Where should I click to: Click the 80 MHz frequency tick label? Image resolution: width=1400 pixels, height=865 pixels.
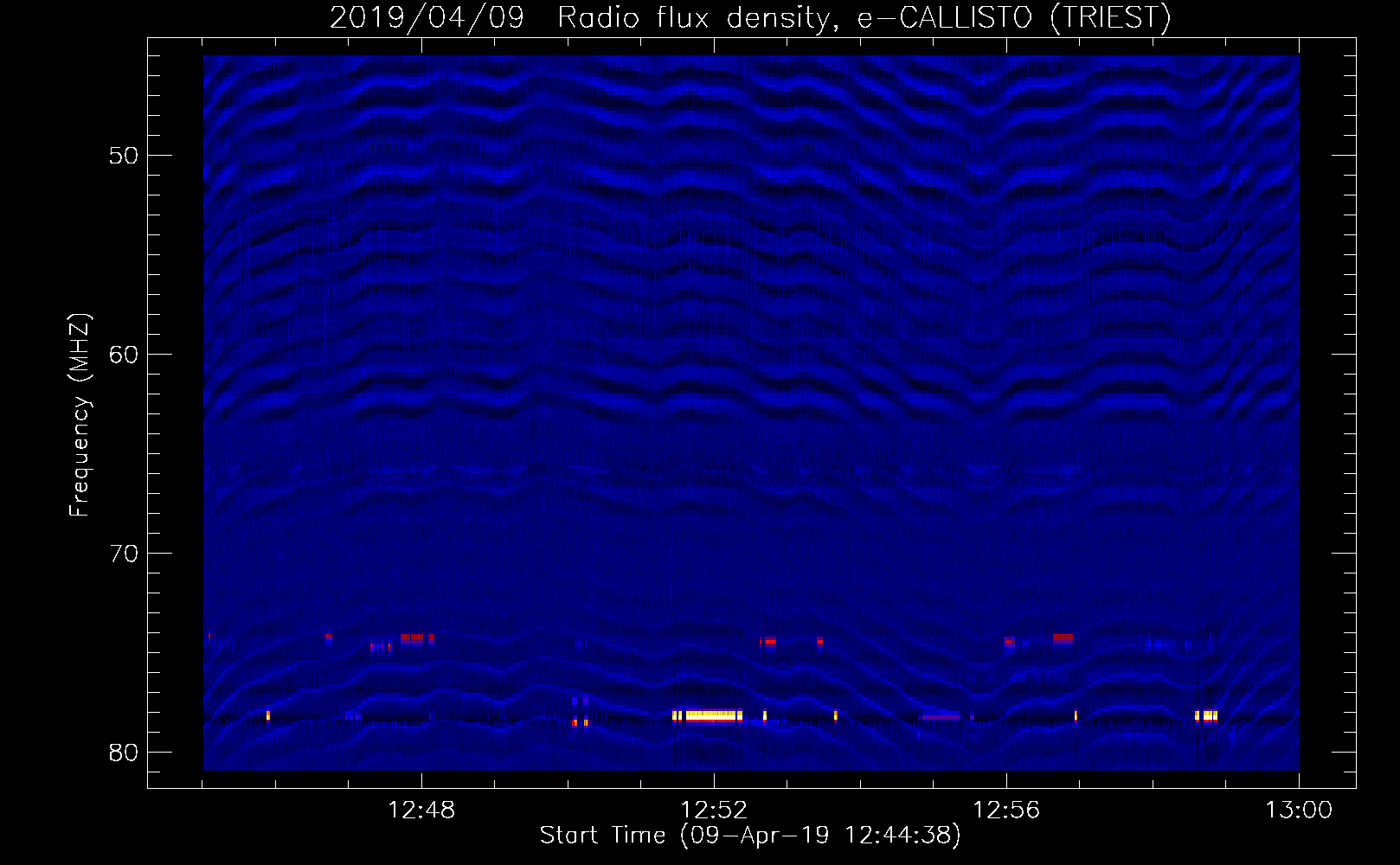[124, 753]
